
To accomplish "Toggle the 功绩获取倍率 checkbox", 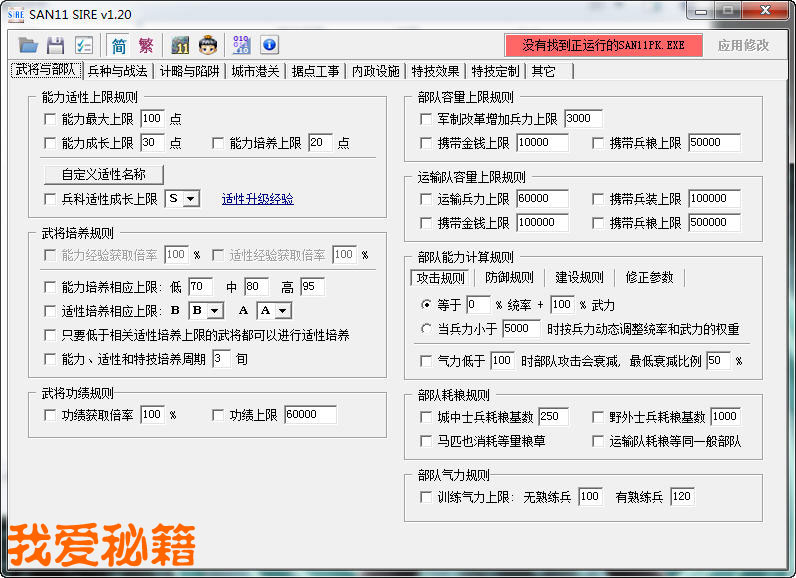I will 51,415.
